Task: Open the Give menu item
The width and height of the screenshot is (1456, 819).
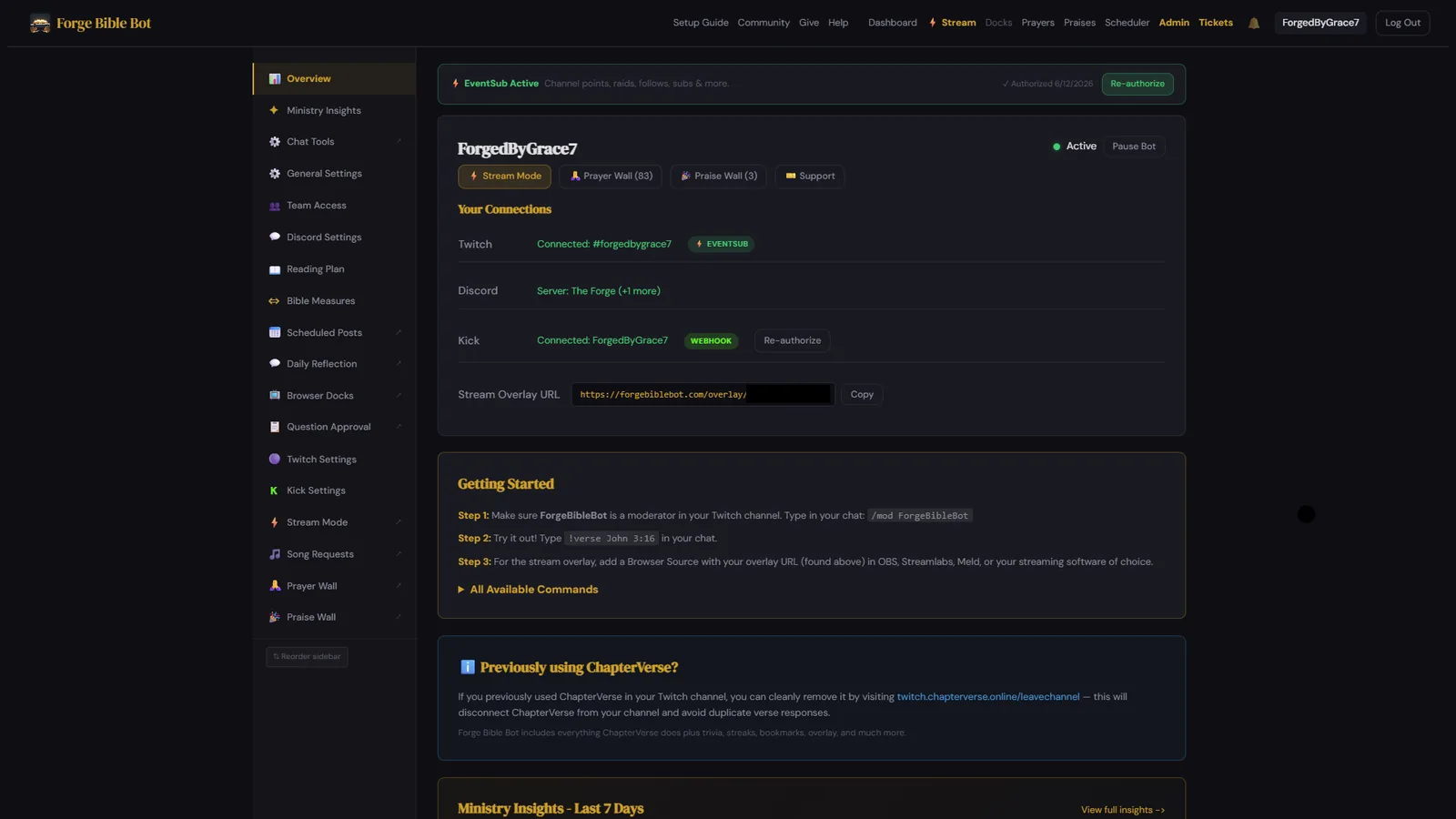Action: [809, 23]
